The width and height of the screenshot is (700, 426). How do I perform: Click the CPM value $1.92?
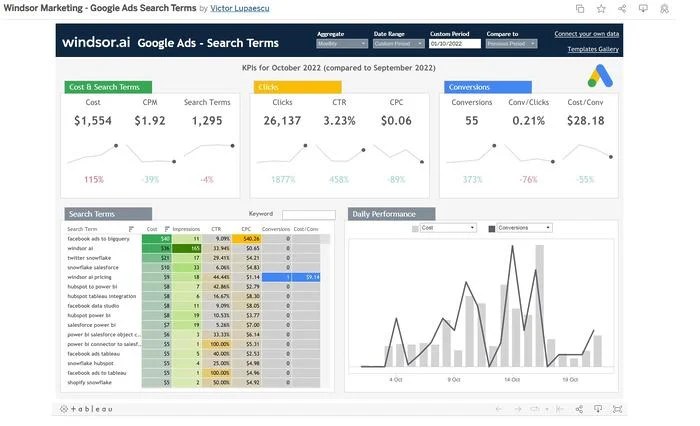click(150, 121)
